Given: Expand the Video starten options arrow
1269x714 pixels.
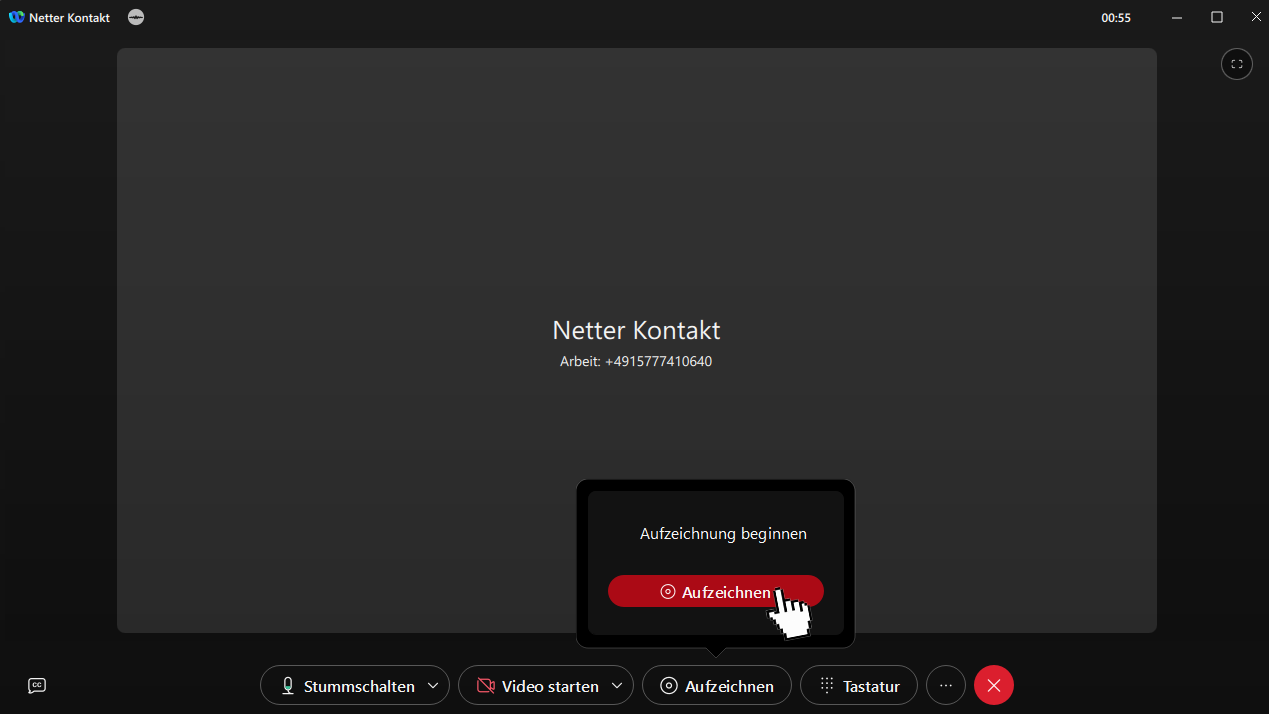Looking at the screenshot, I should [x=618, y=685].
